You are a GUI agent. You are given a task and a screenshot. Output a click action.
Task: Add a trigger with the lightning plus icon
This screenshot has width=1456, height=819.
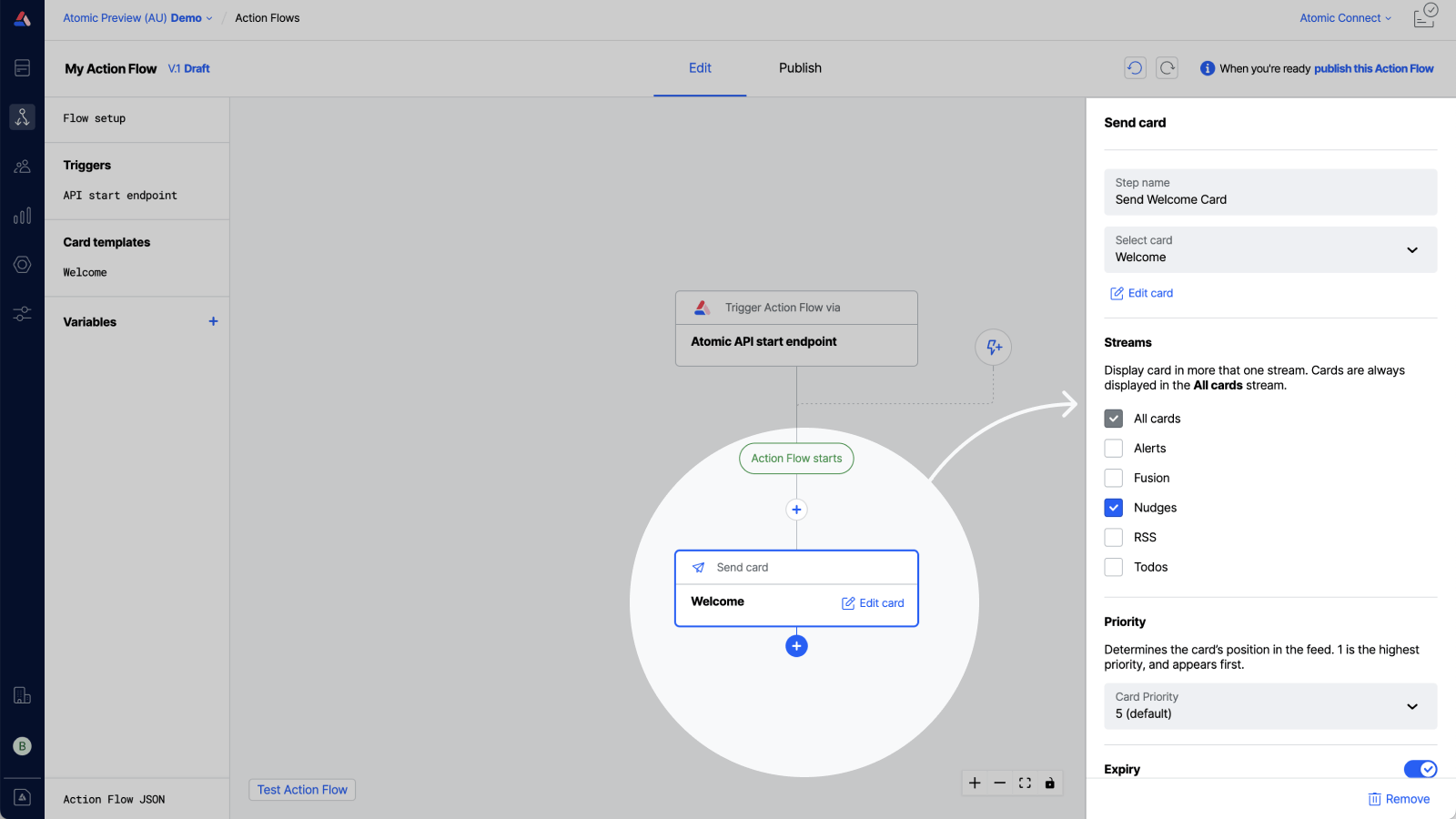click(x=994, y=347)
